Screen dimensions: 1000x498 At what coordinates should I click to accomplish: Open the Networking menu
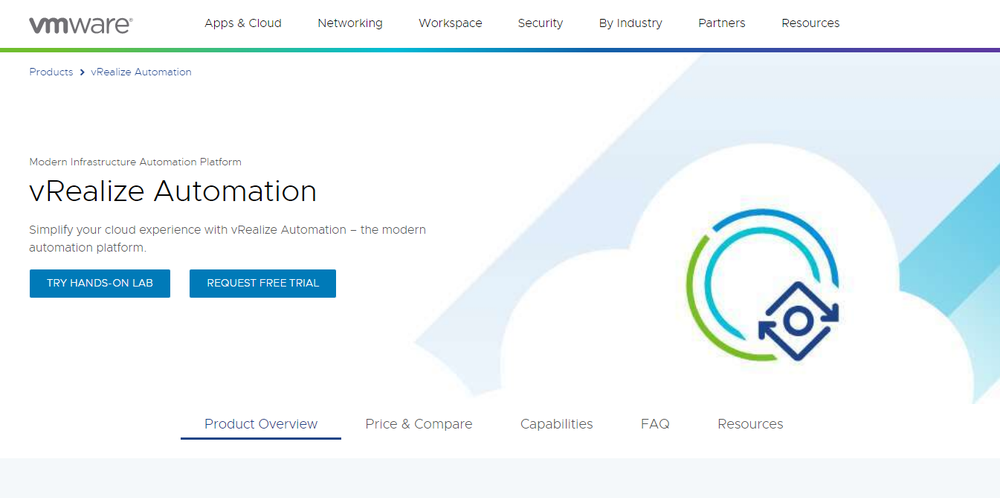point(350,23)
